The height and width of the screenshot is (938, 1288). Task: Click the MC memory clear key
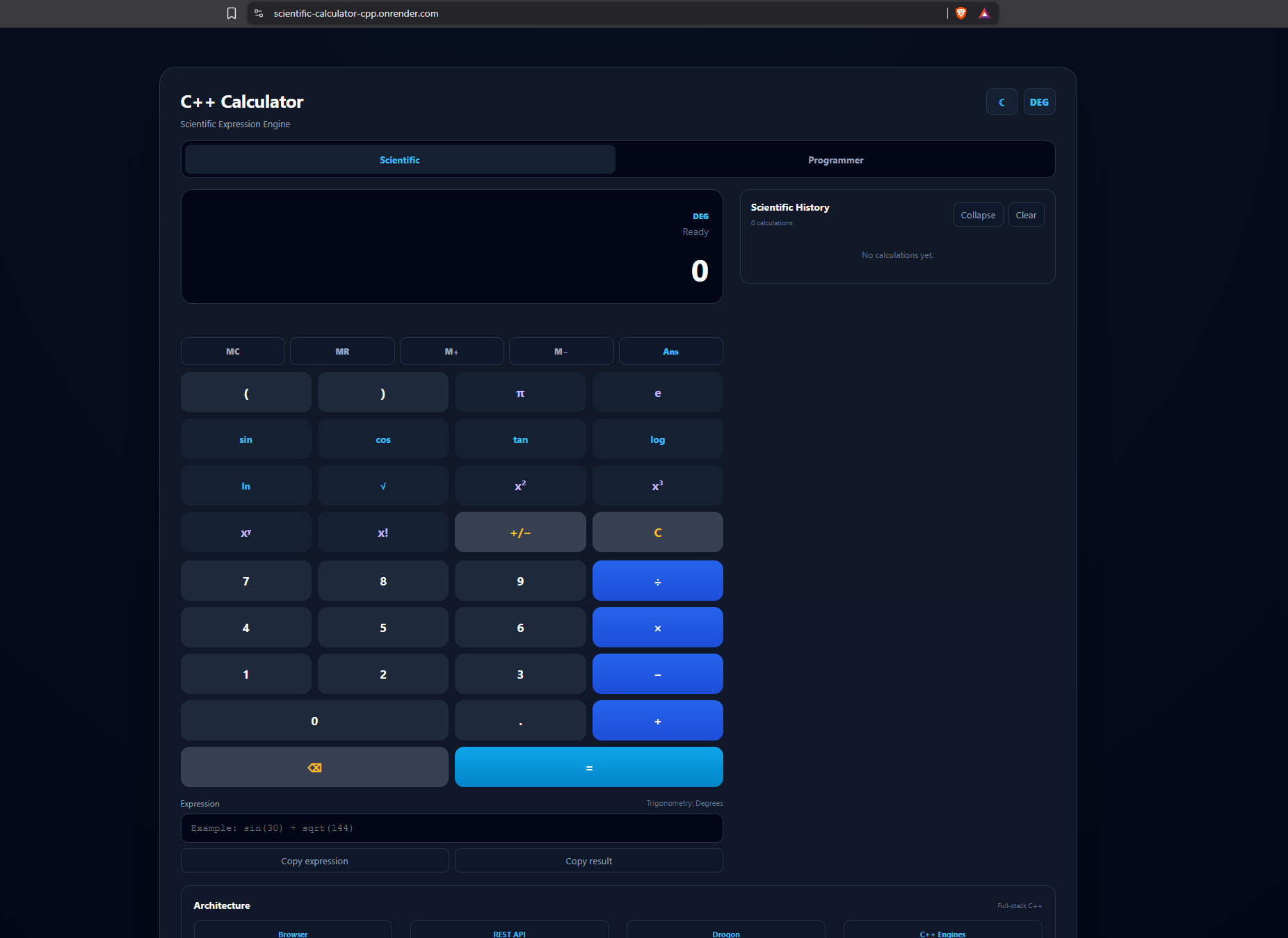(233, 351)
